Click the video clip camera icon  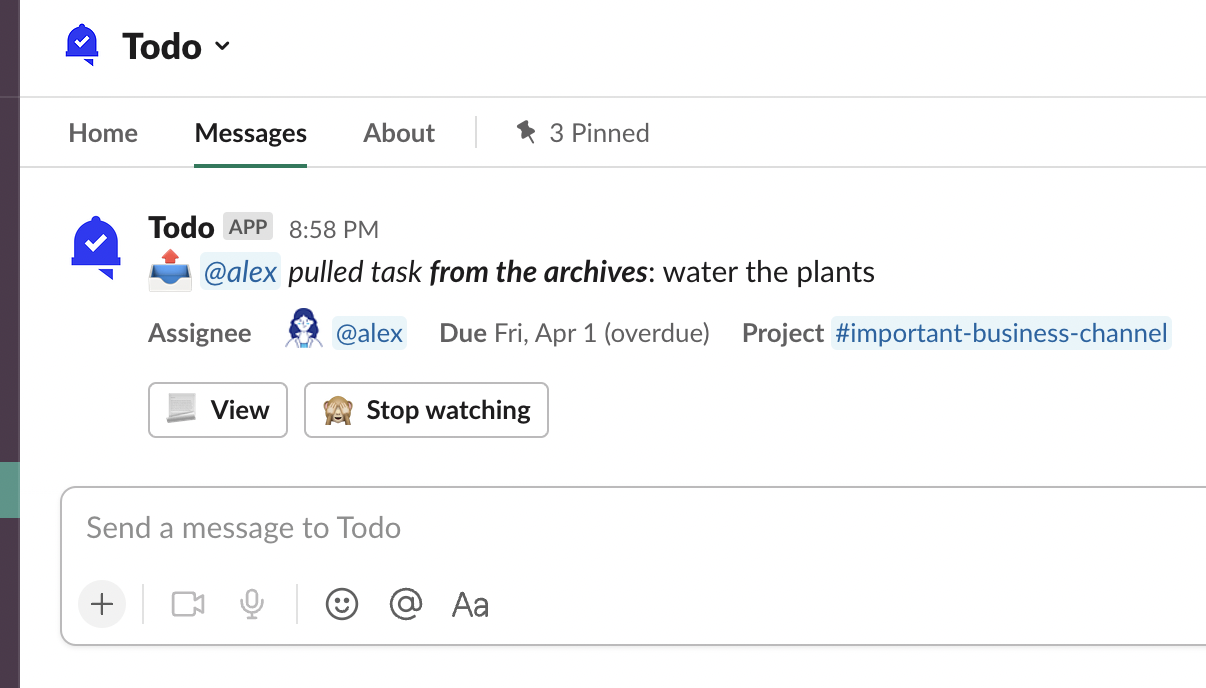187,604
